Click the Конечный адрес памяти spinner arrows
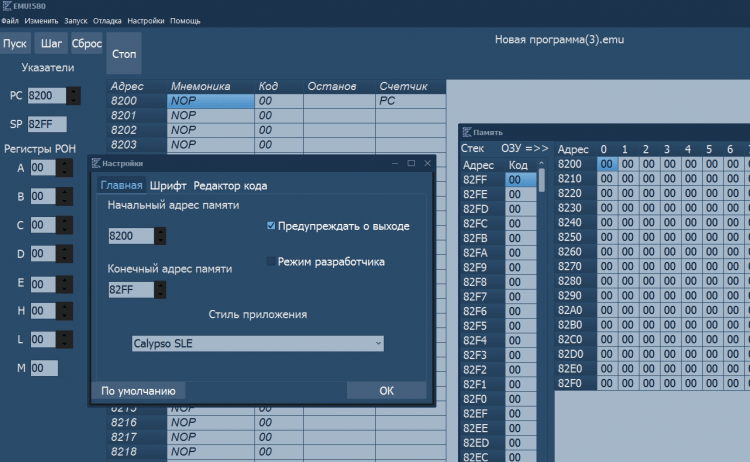Screen dimensions: 750x462 coord(160,290)
